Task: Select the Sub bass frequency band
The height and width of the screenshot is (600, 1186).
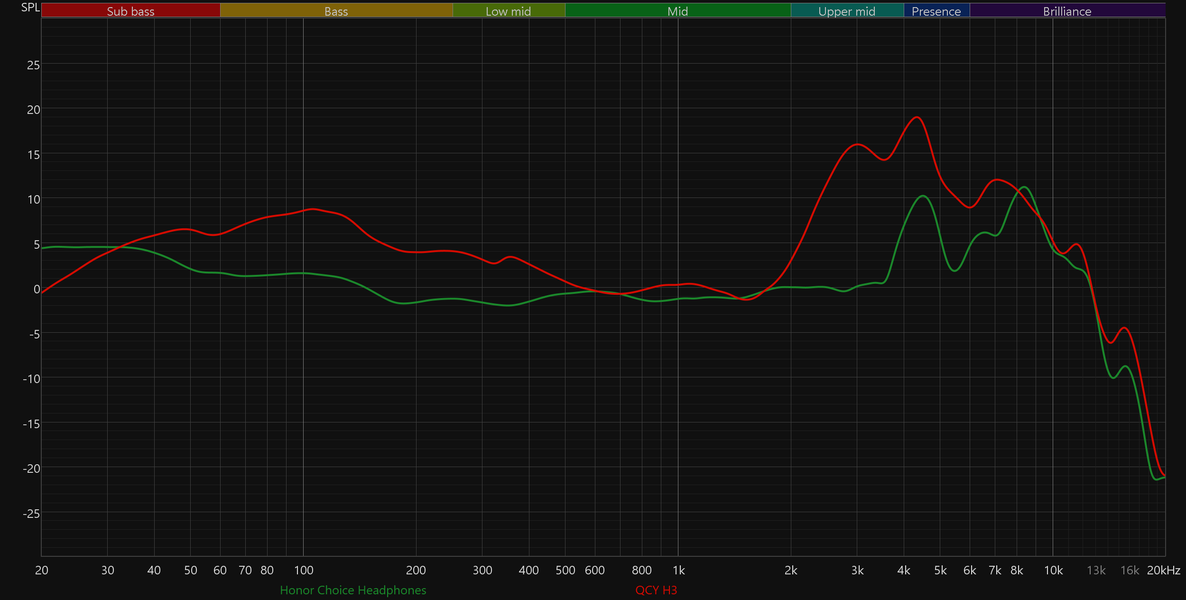Action: (x=131, y=11)
